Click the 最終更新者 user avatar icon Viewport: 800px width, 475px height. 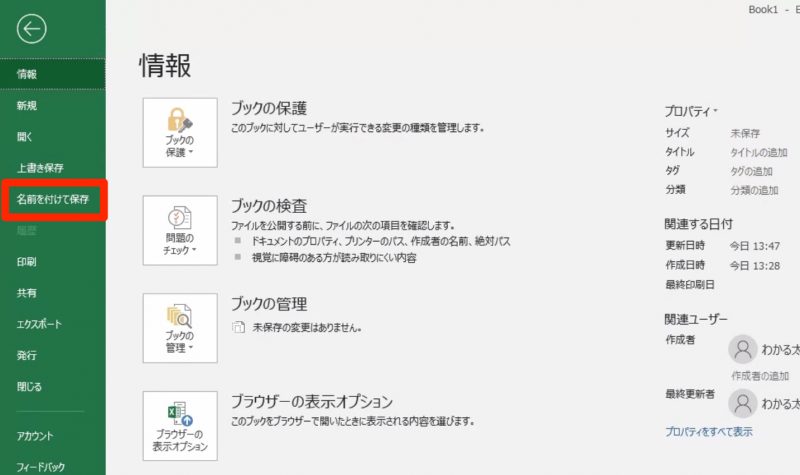coord(742,402)
